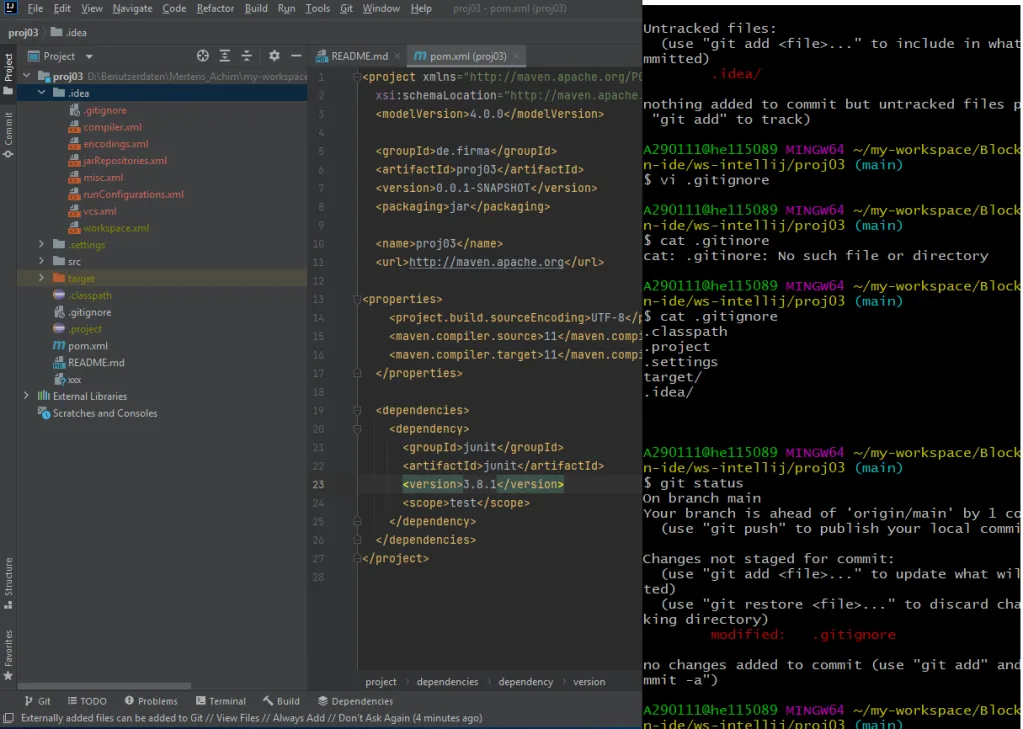Image resolution: width=1023 pixels, height=729 pixels.
Task: Fold the project tag at line 1
Action: (x=357, y=77)
